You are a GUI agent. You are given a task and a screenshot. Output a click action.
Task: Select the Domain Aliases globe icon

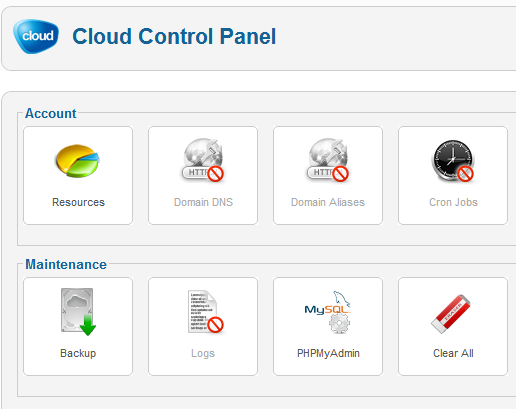click(x=328, y=160)
